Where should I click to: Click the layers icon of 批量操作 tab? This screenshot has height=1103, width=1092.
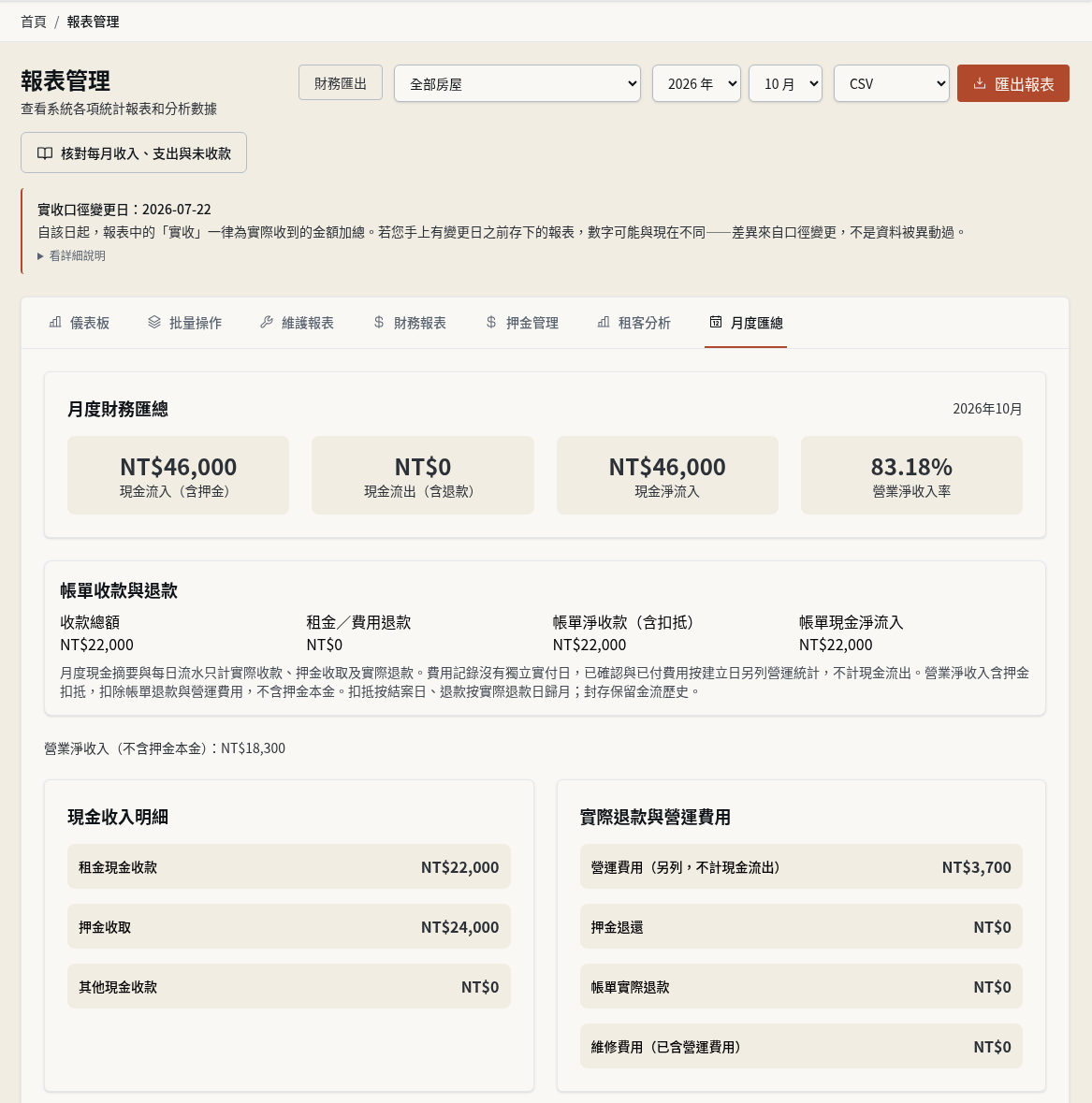click(154, 322)
